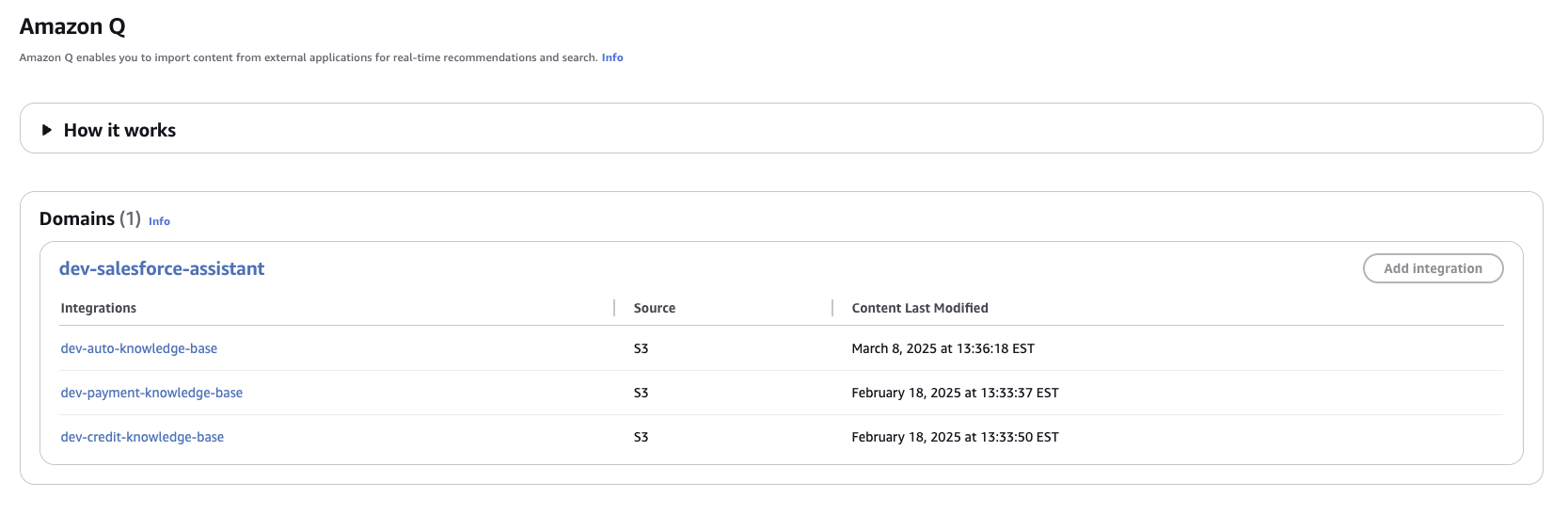This screenshot has height=515, width=1568.
Task: Select the S3 source cell for dev-payment-knowledge-base
Action: point(641,393)
